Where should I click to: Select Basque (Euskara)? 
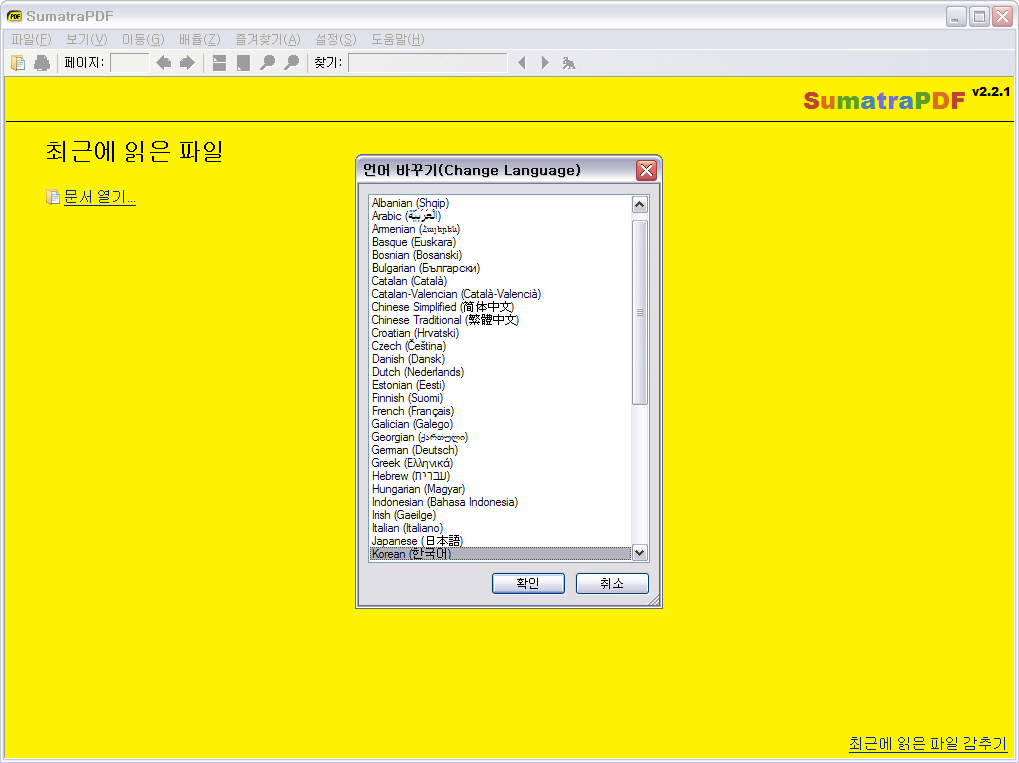500,242
